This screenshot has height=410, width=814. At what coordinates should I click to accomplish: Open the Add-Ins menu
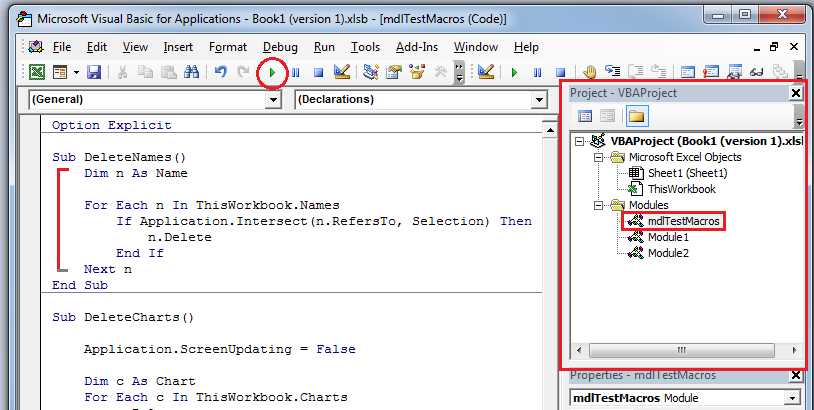417,47
